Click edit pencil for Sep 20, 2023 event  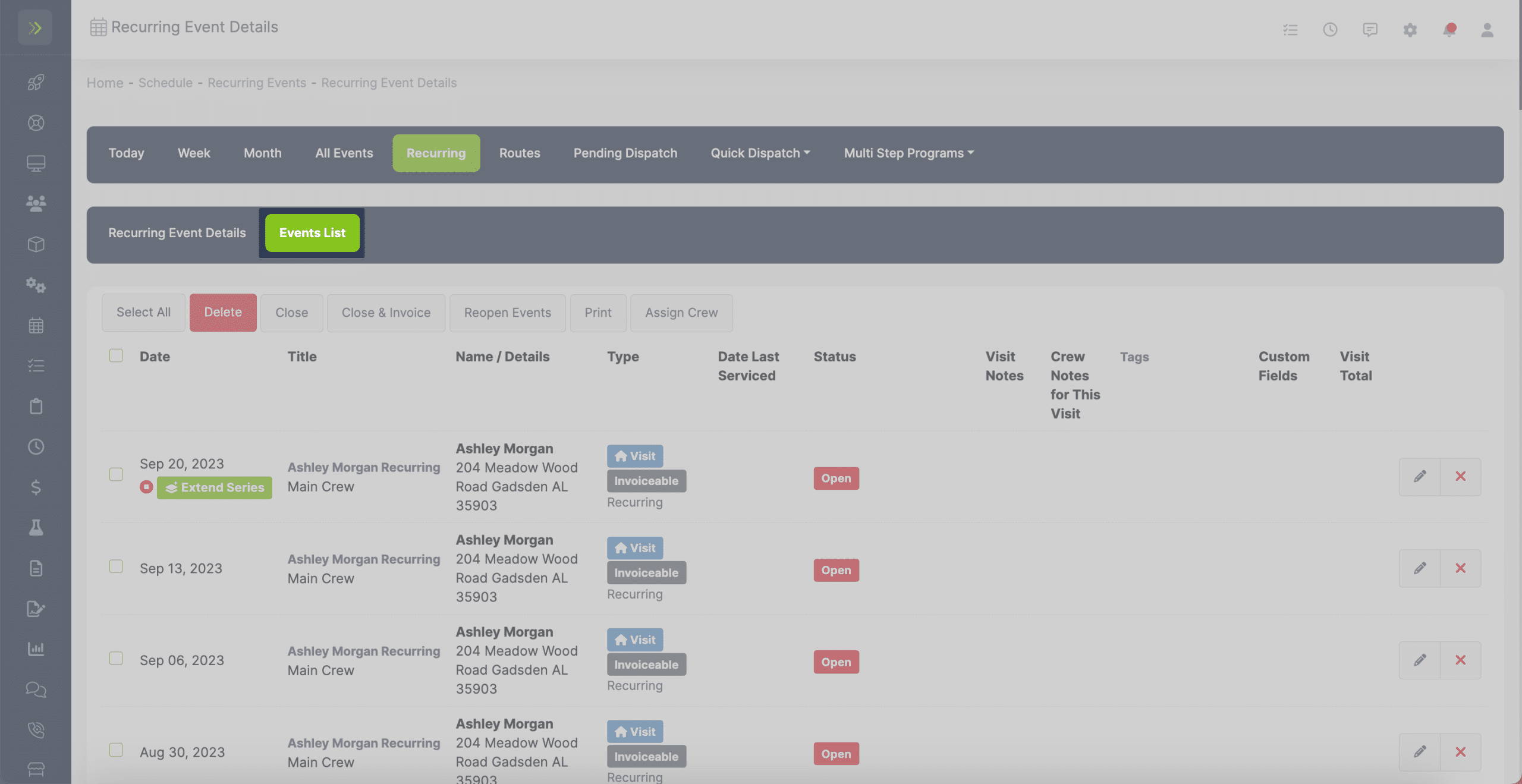click(1420, 476)
